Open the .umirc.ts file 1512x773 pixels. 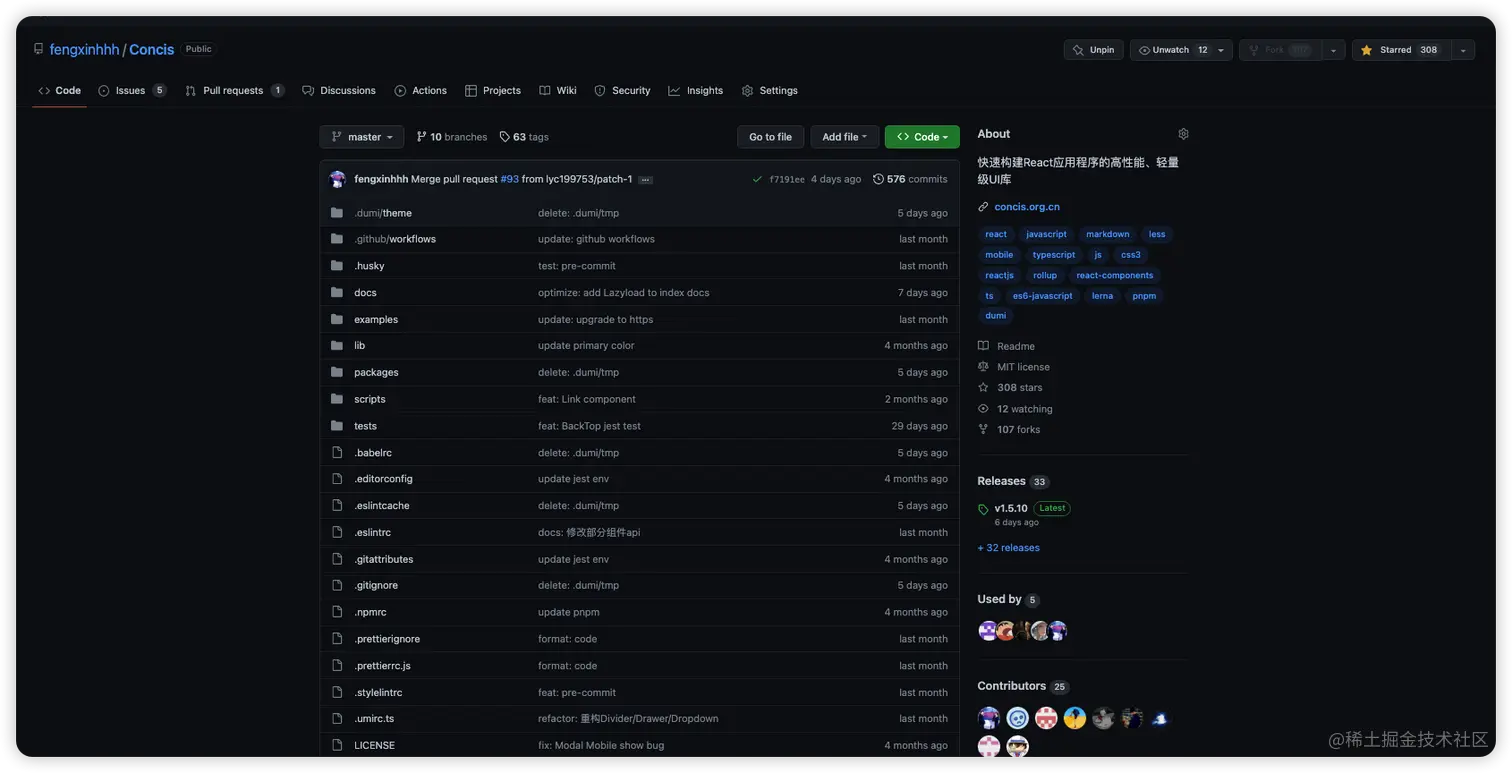374,718
